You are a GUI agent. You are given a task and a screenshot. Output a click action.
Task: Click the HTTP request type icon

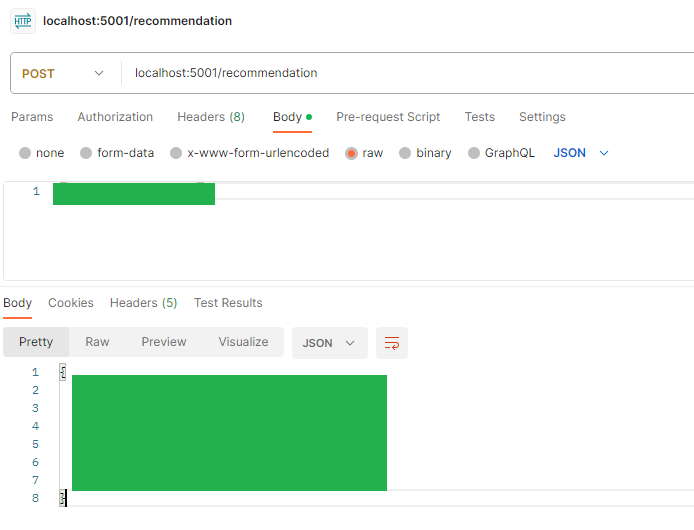(23, 21)
